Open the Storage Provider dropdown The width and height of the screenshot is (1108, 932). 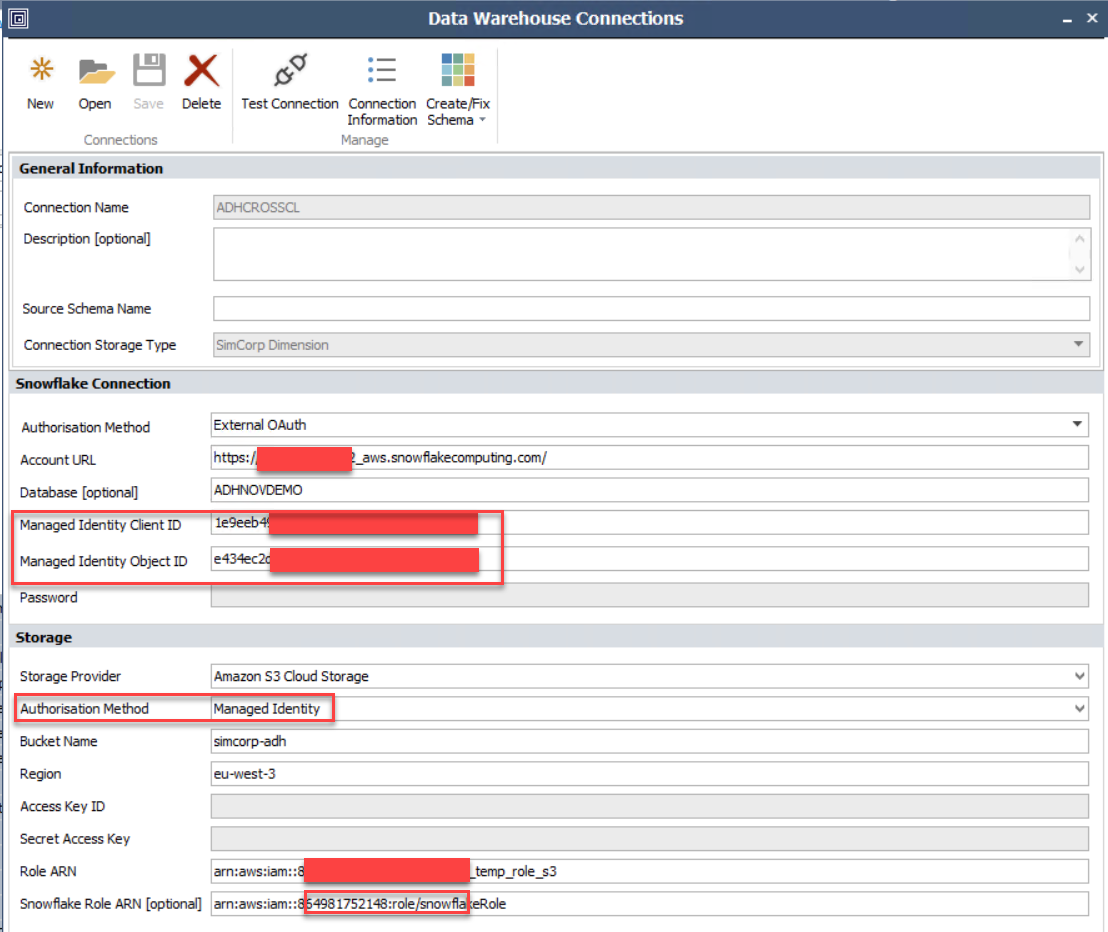(x=1079, y=676)
